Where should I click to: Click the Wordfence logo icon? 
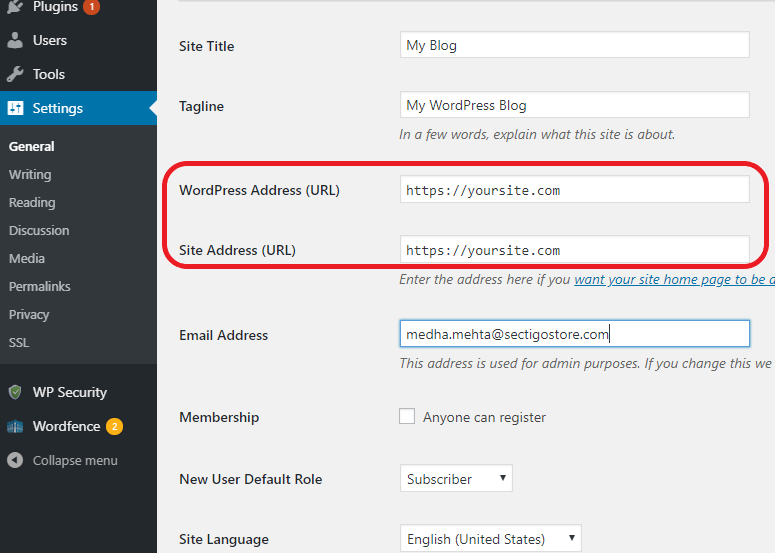[x=15, y=426]
